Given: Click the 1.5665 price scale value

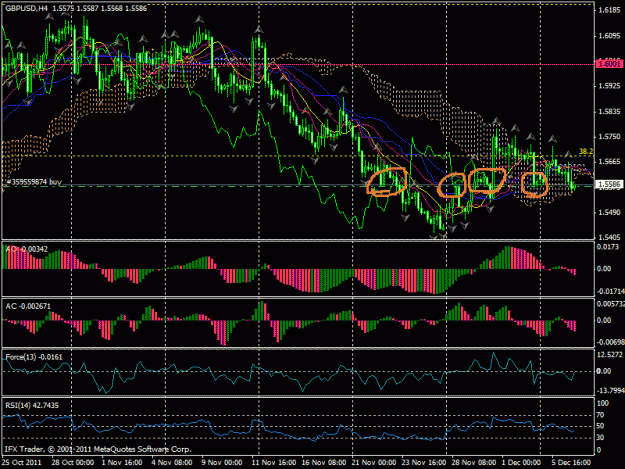Looking at the screenshot, I should coord(609,162).
